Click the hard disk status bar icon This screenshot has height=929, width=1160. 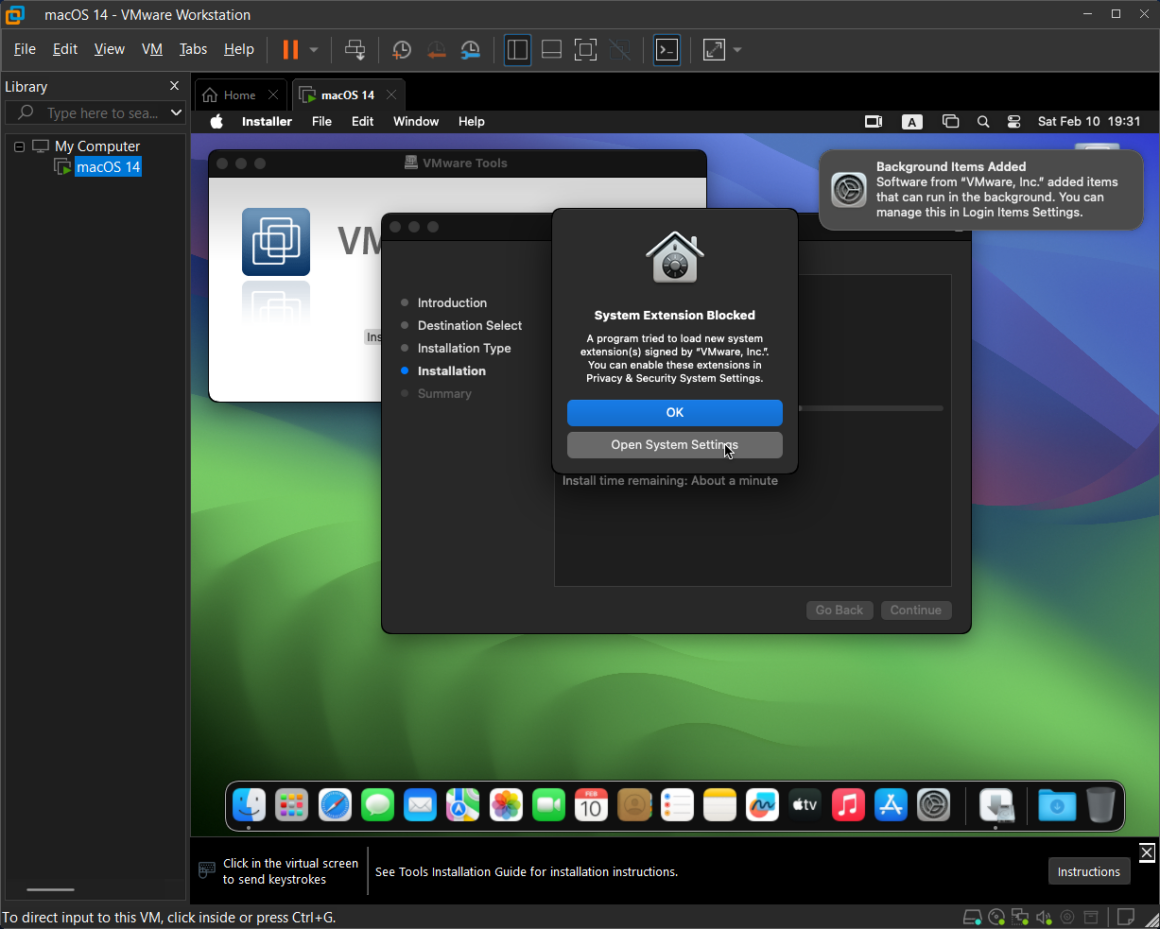click(x=972, y=918)
